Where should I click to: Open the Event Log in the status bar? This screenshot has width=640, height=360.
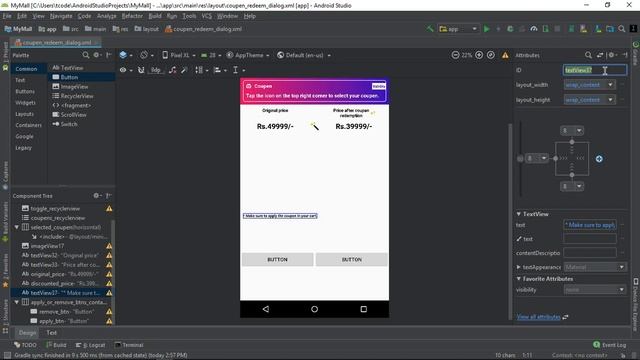609,345
